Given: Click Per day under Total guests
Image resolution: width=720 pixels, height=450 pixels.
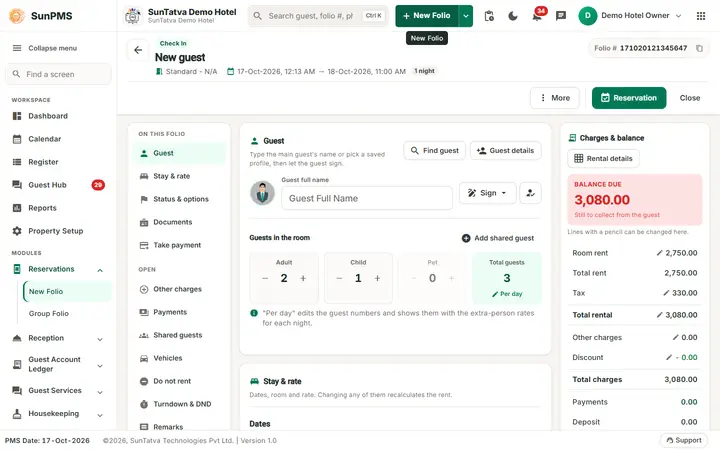Looking at the screenshot, I should click(507, 294).
